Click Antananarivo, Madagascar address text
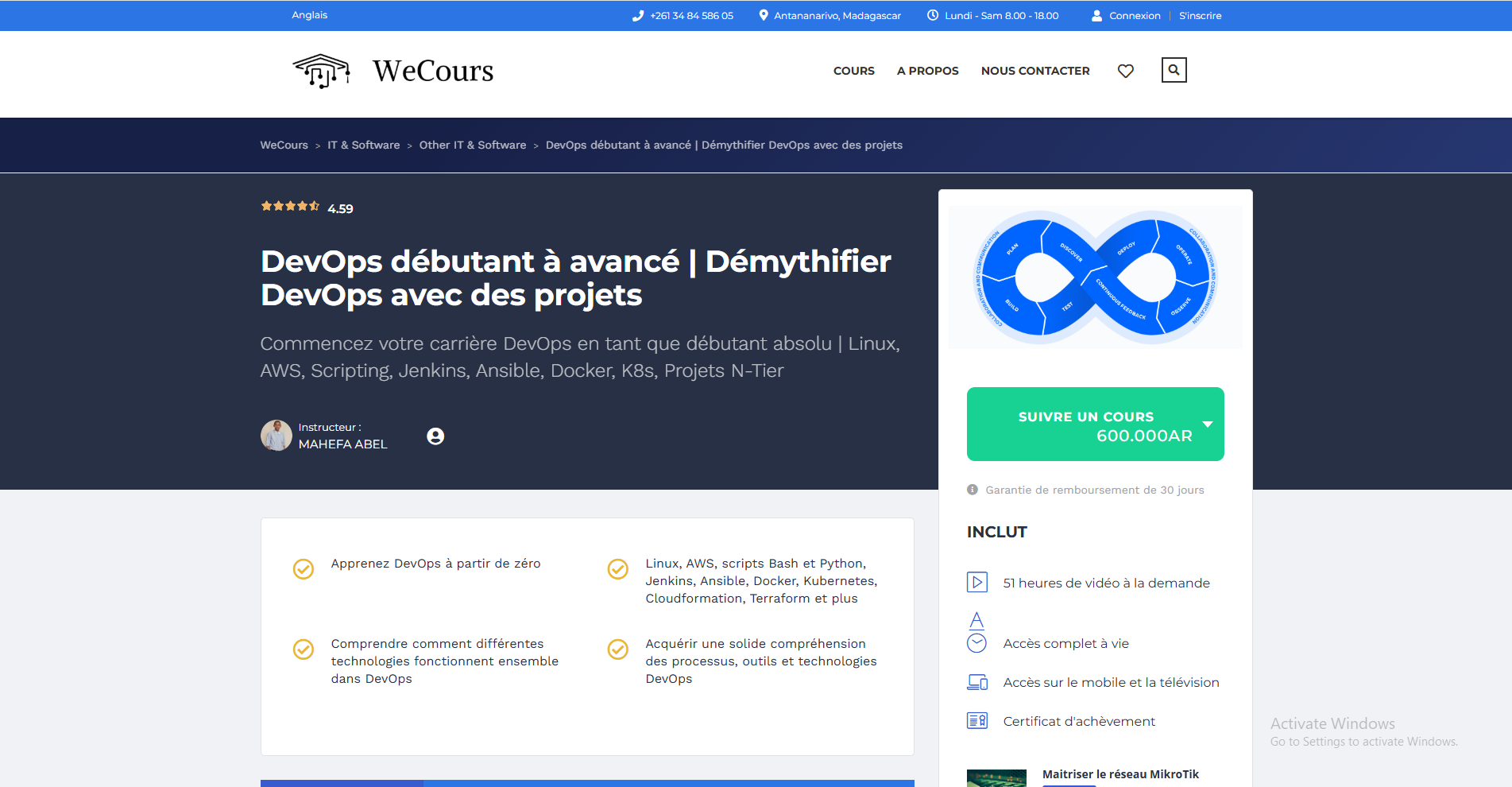This screenshot has height=787, width=1512. [837, 16]
